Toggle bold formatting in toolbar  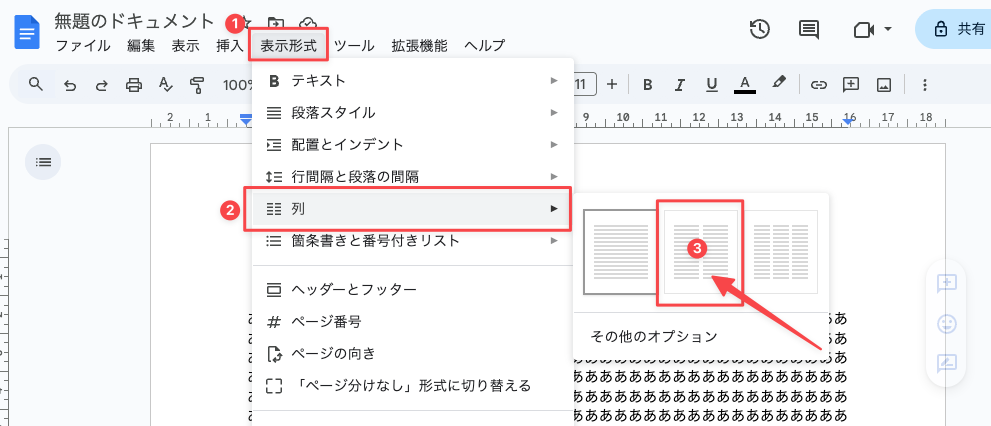[647, 85]
